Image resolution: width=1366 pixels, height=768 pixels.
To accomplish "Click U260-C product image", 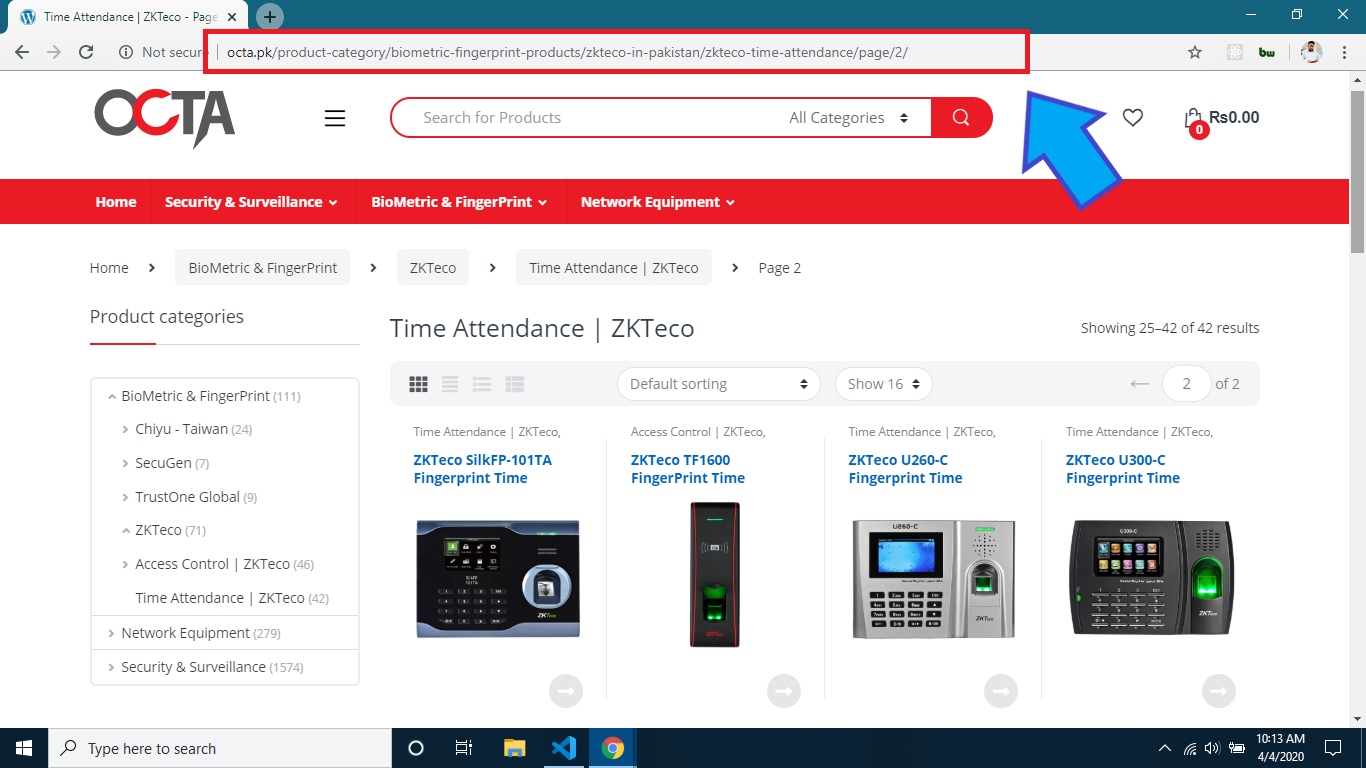I will 933,579.
